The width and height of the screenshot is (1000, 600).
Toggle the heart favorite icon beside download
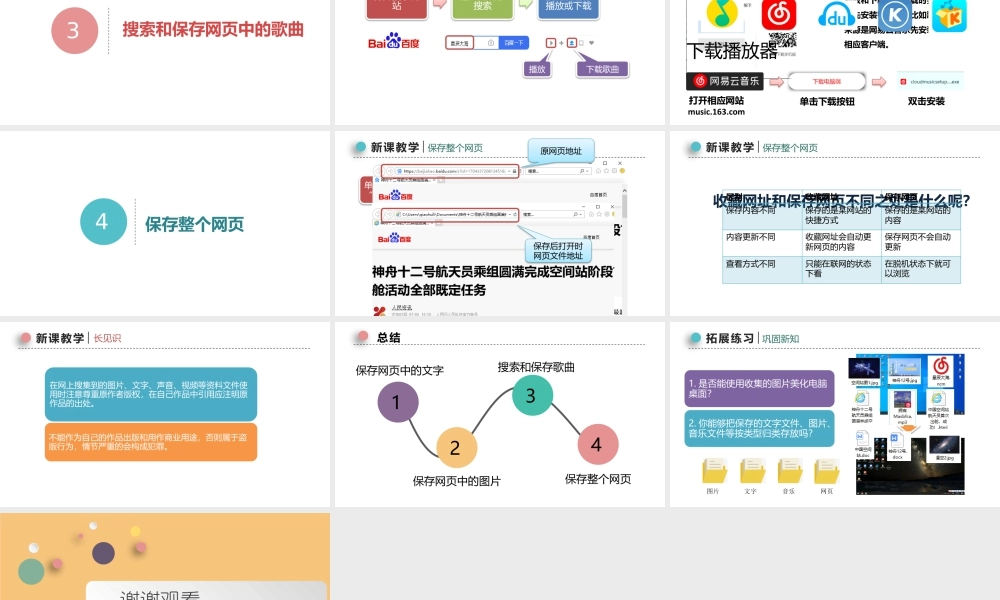pos(593,43)
